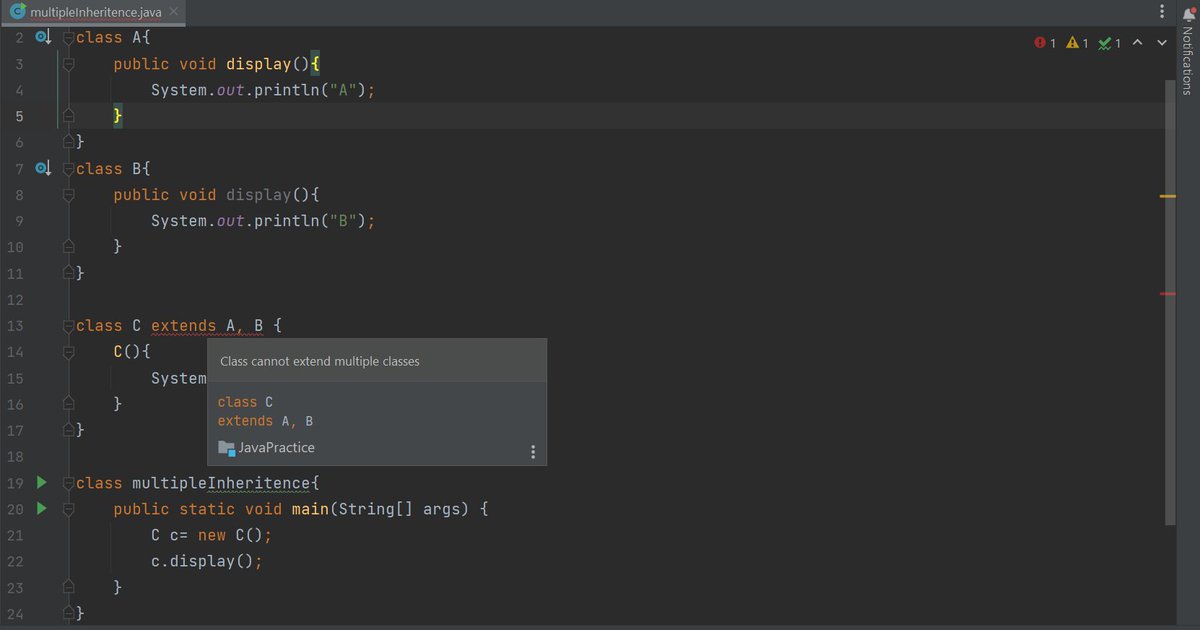Viewport: 1200px width, 630px height.
Task: Click 'Class cannot extend multiple classes' message
Action: coord(320,361)
